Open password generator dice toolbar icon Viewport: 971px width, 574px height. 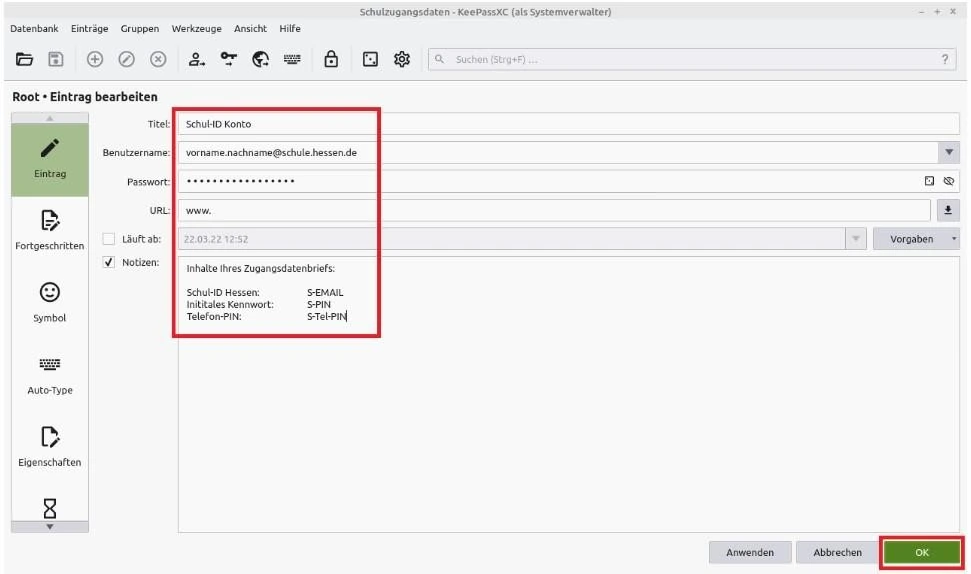pyautogui.click(x=370, y=59)
